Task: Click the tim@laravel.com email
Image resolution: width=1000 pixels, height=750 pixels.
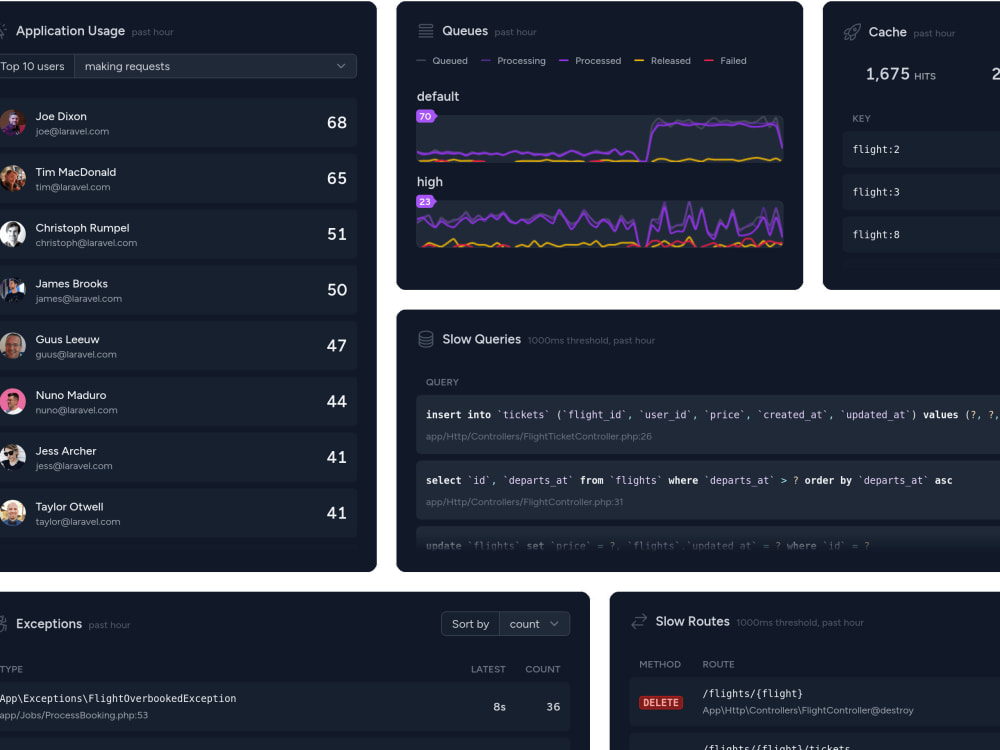Action: pyautogui.click(x=73, y=187)
